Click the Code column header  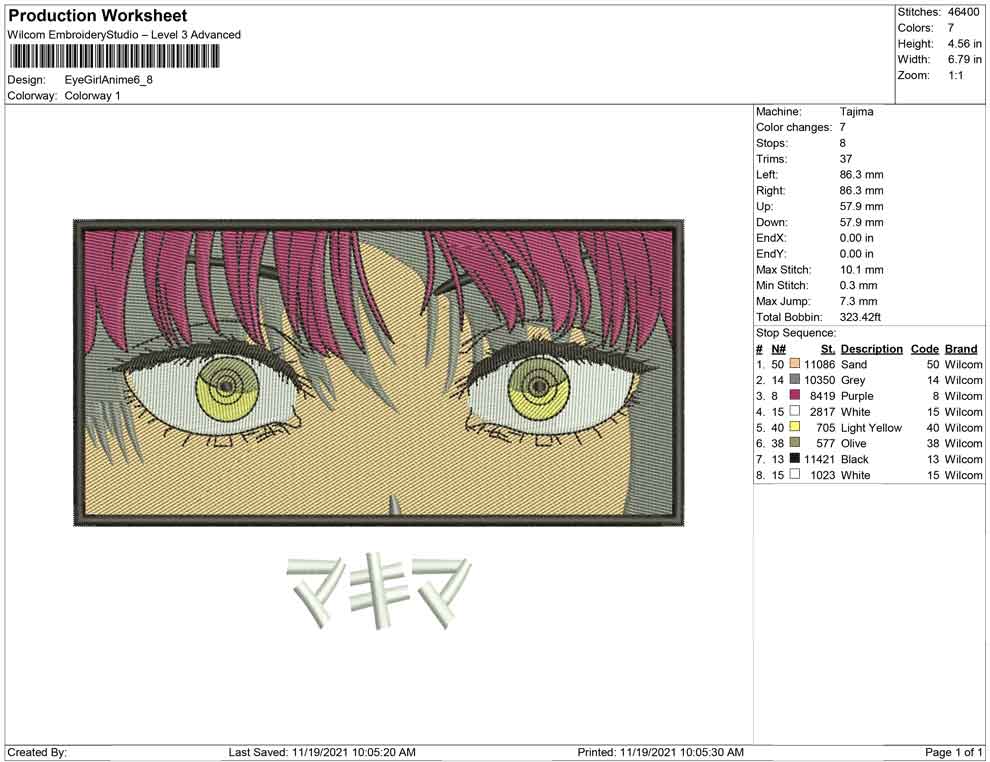pos(924,348)
